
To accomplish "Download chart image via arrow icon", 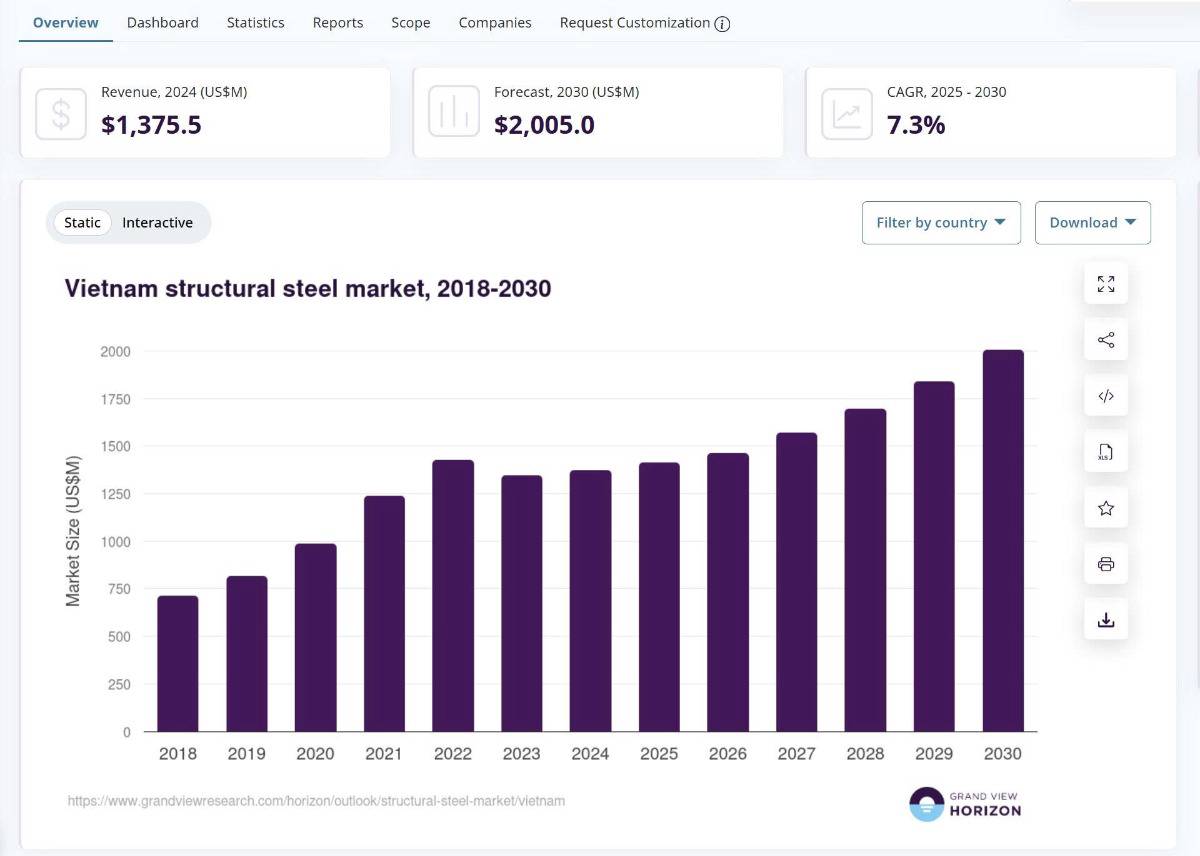I will coord(1106,620).
